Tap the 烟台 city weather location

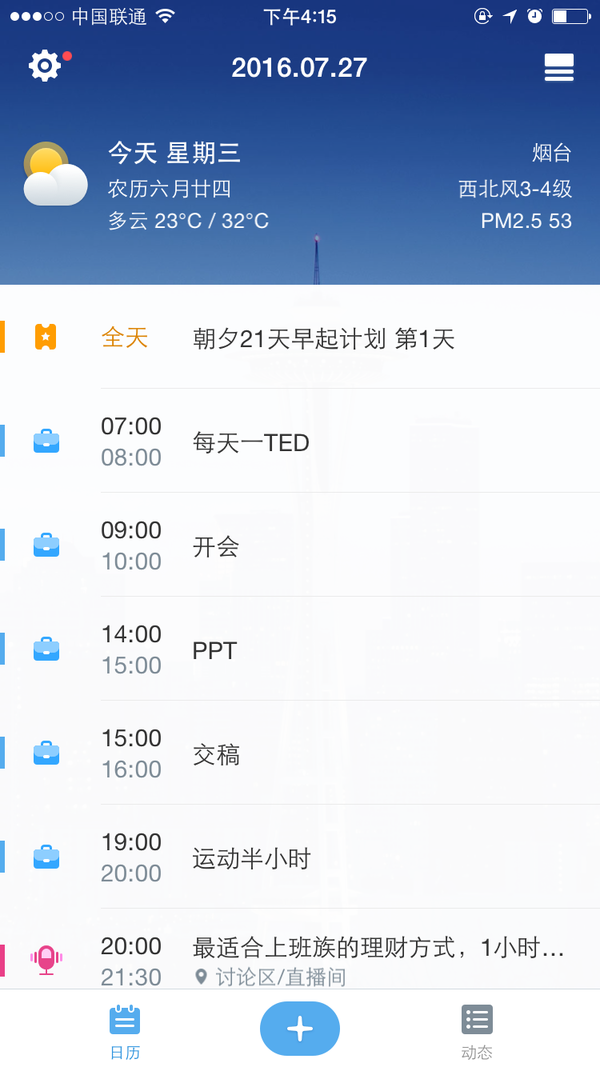point(552,153)
